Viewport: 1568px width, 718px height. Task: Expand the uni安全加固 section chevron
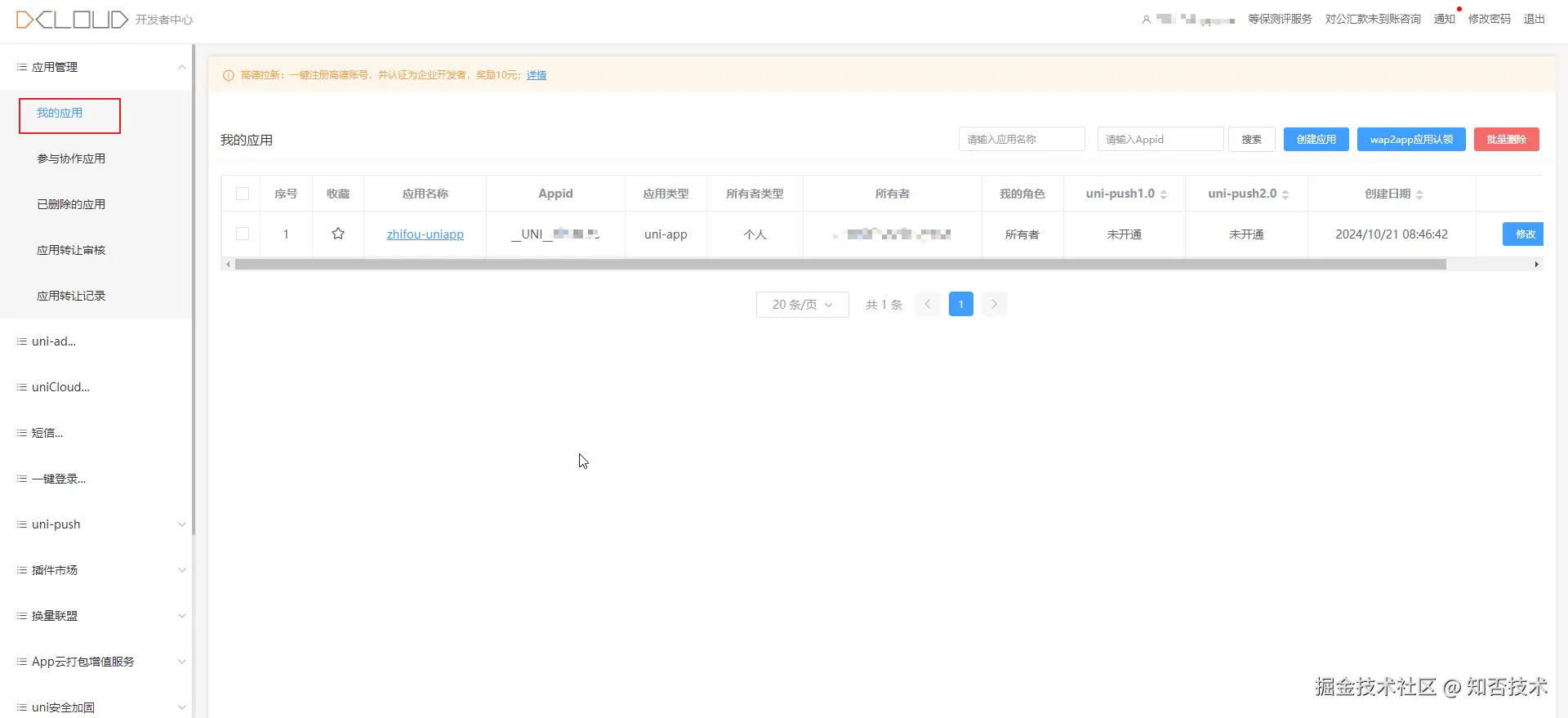coord(182,707)
